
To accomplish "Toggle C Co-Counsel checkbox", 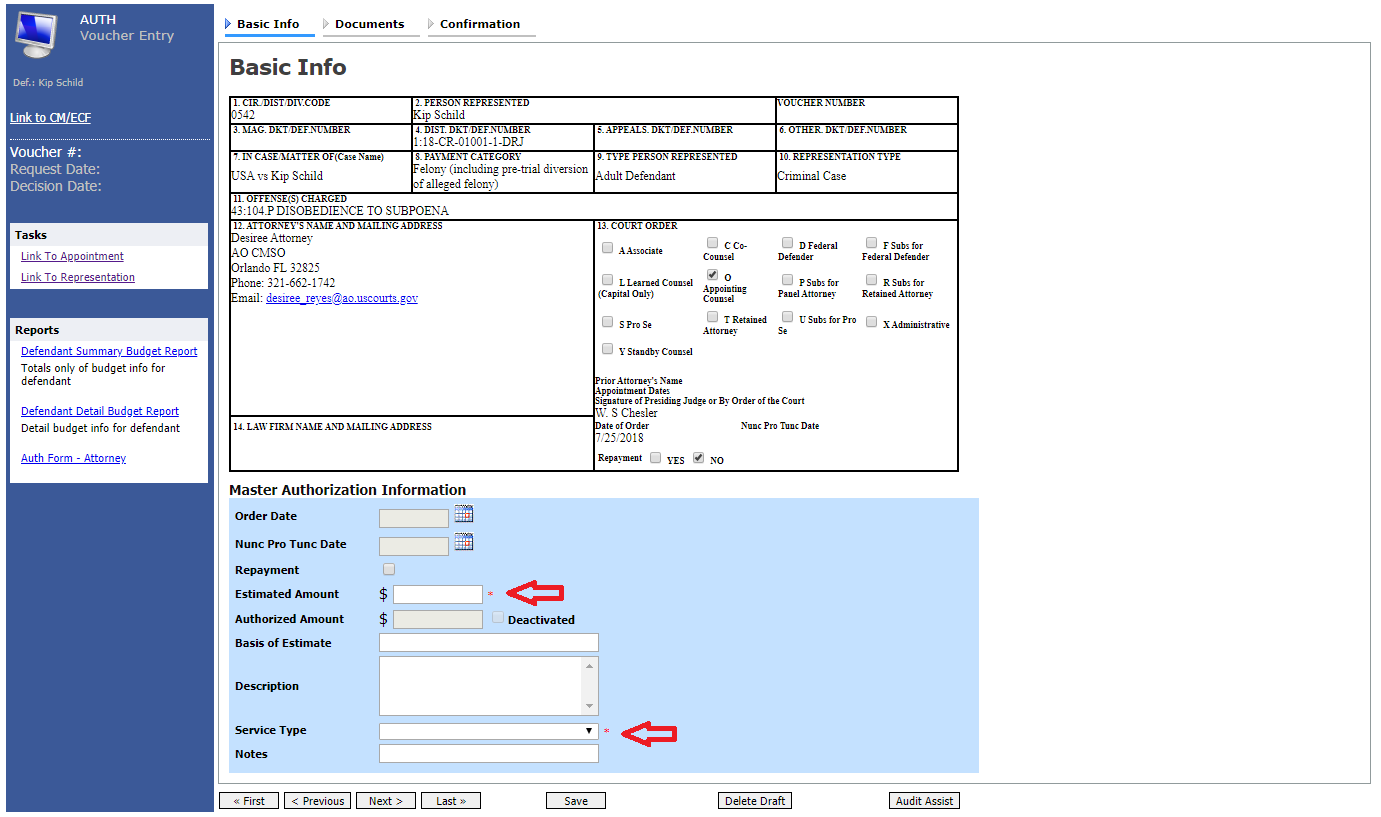I will pyautogui.click(x=712, y=242).
